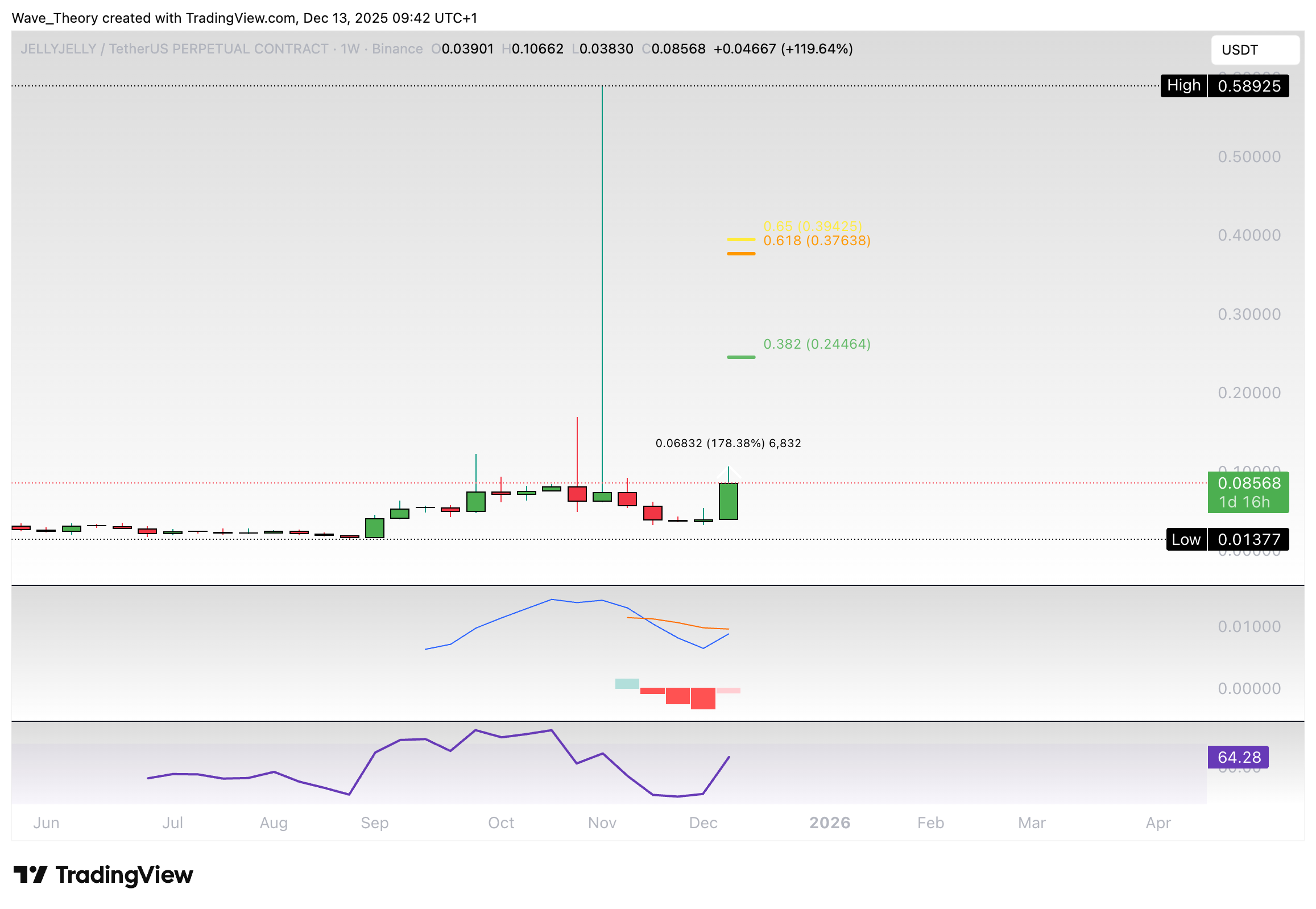Click the orange 0.618 Fibonacci line marker
This screenshot has height=909, width=1316.
[x=741, y=254]
